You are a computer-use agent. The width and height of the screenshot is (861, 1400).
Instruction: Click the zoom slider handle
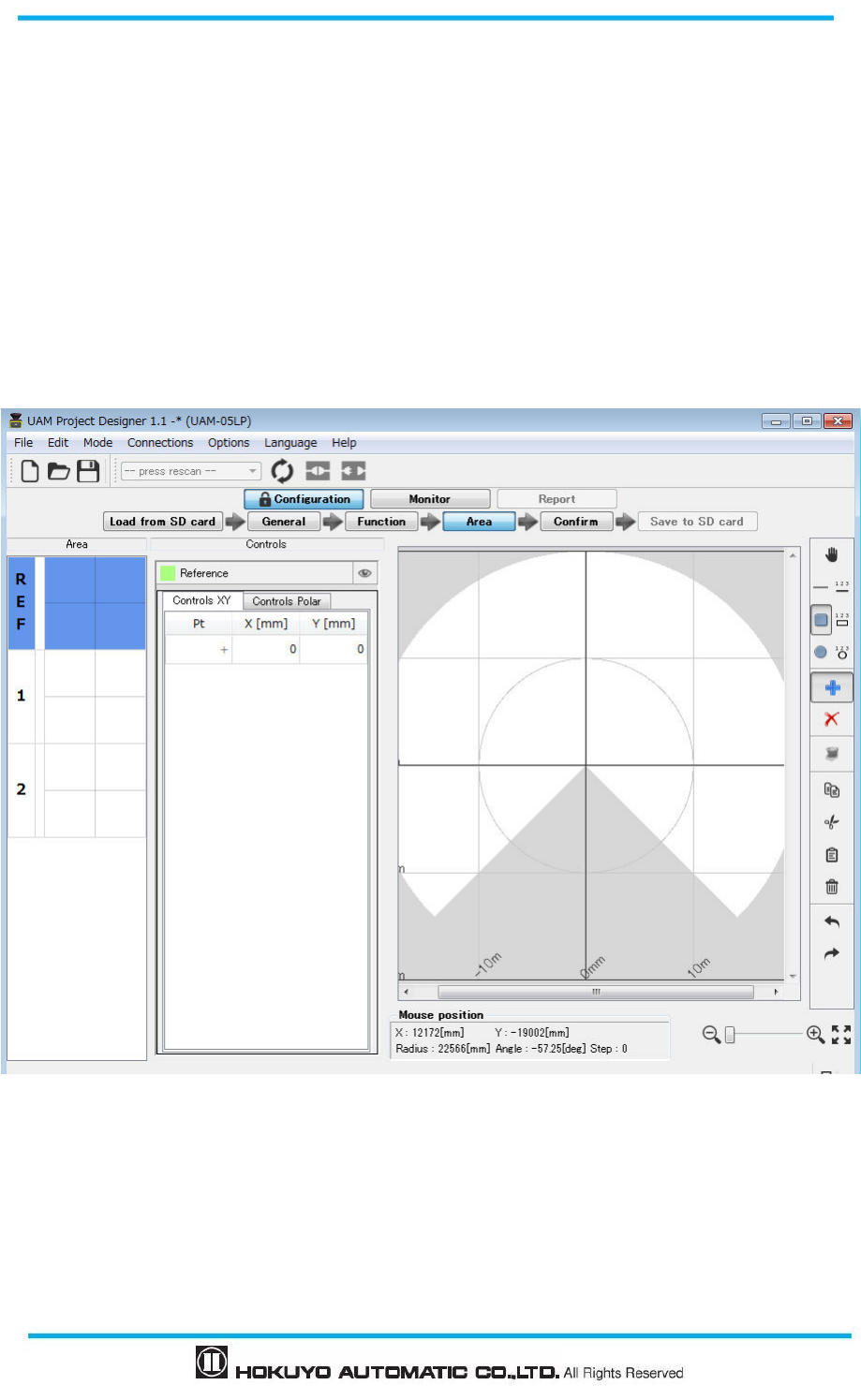pyautogui.click(x=730, y=1034)
